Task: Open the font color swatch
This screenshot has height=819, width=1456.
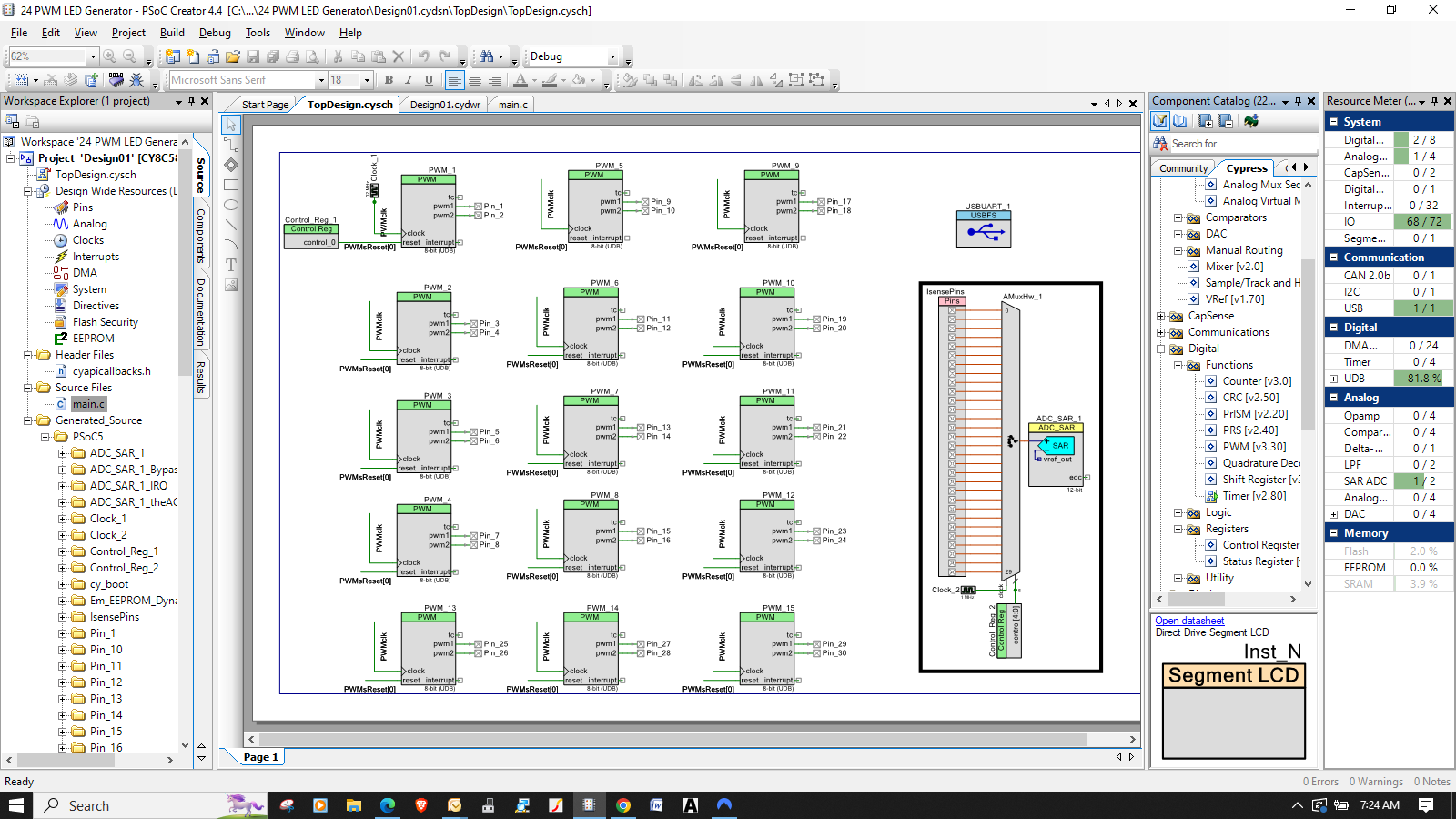Action: pyautogui.click(x=521, y=80)
